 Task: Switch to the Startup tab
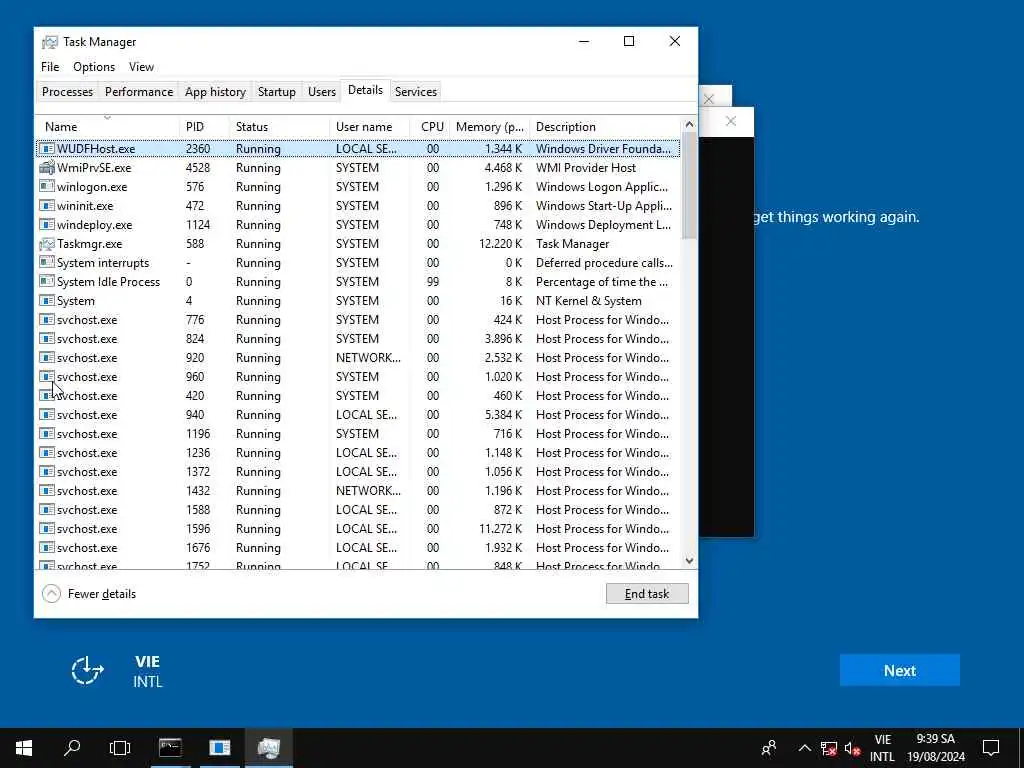pos(277,92)
